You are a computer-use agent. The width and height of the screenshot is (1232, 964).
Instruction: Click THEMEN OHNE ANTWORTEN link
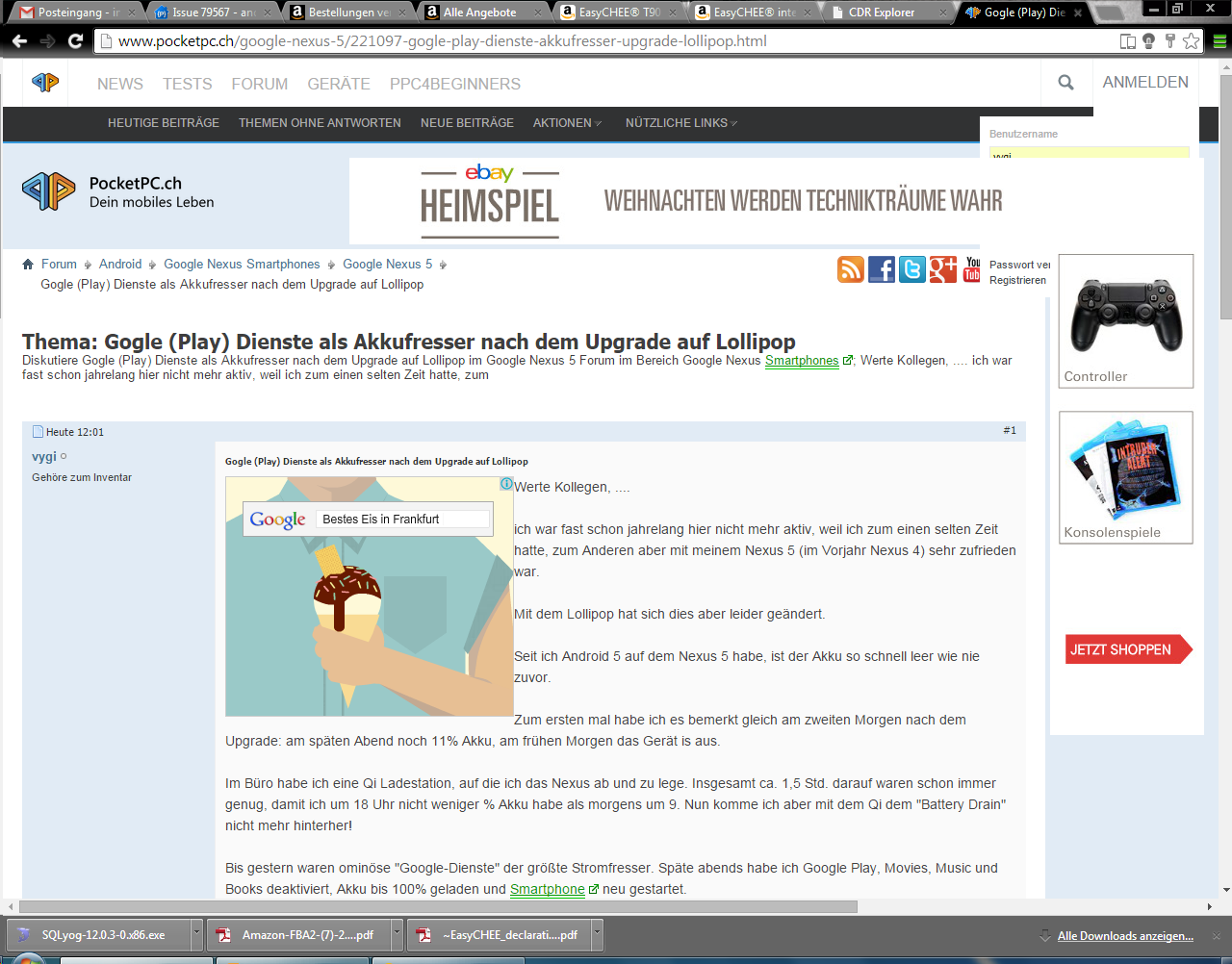click(x=320, y=123)
